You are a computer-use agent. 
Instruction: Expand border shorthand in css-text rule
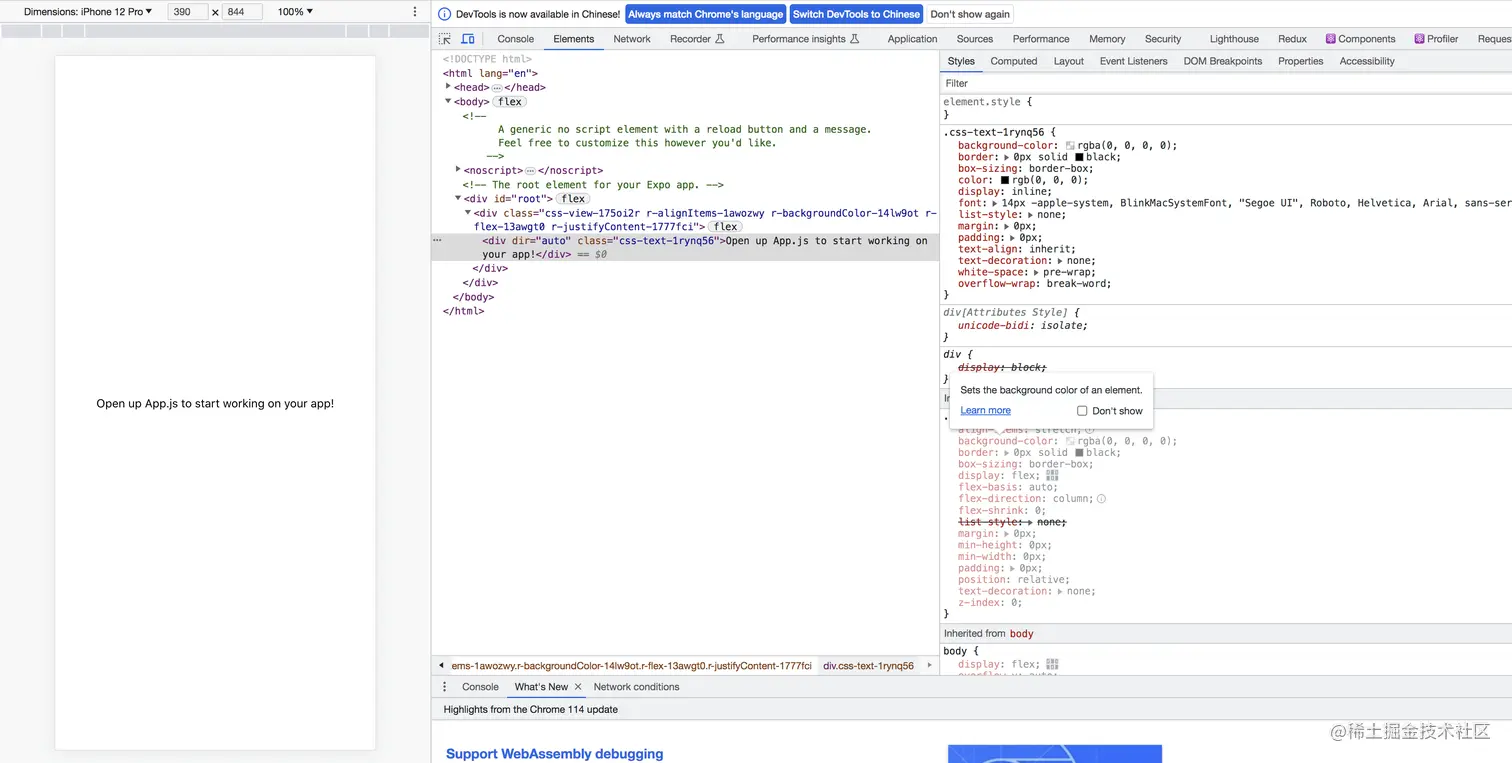pos(1006,157)
